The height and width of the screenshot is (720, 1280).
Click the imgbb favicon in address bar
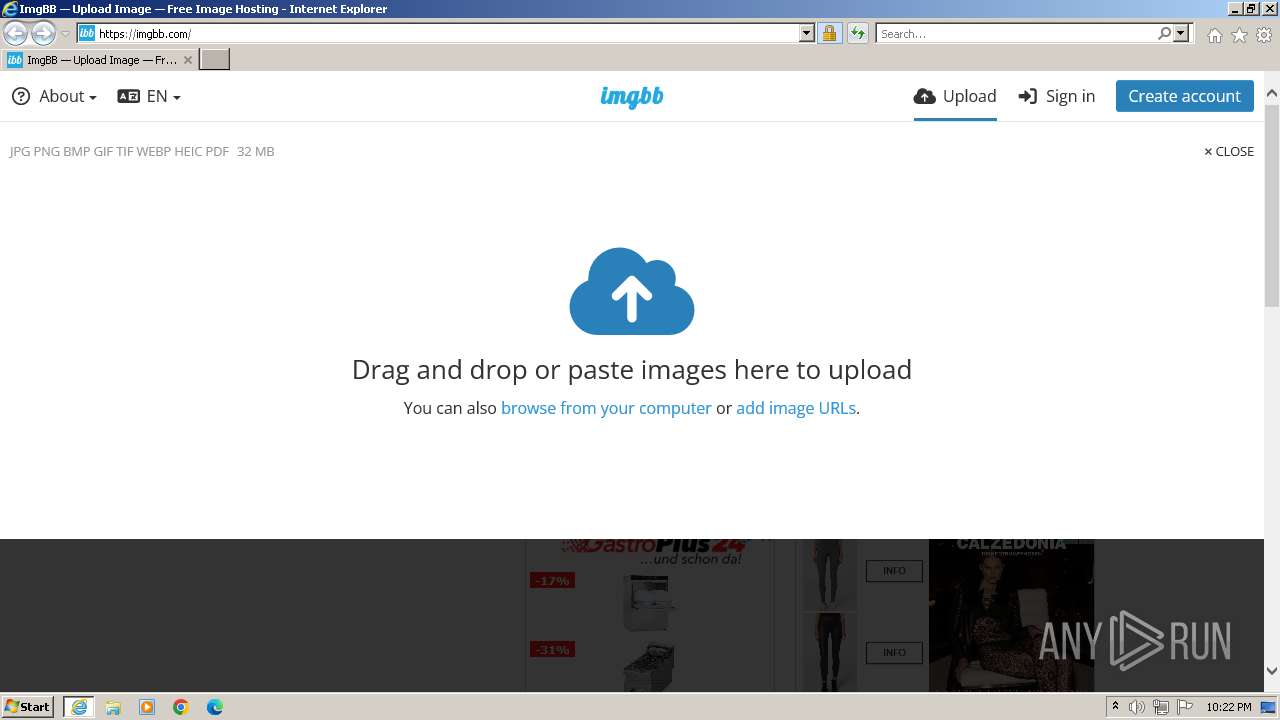tap(87, 34)
